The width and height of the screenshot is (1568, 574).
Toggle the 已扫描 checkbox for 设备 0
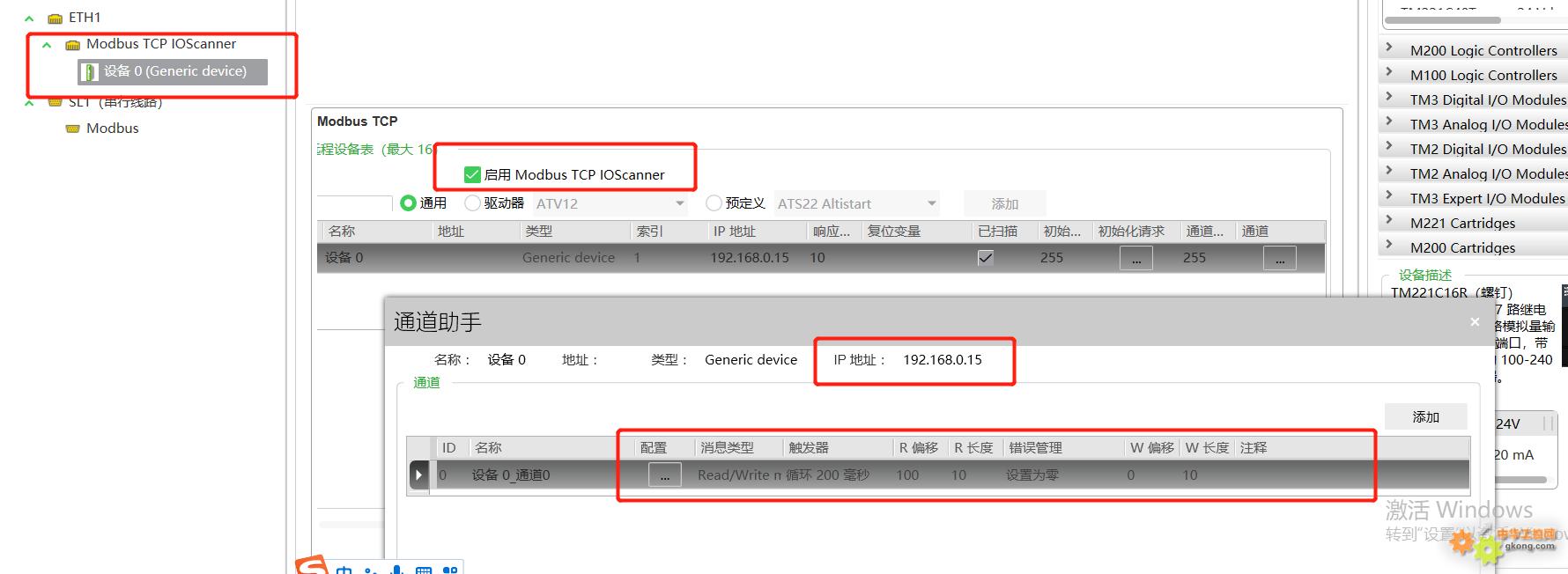[x=986, y=258]
